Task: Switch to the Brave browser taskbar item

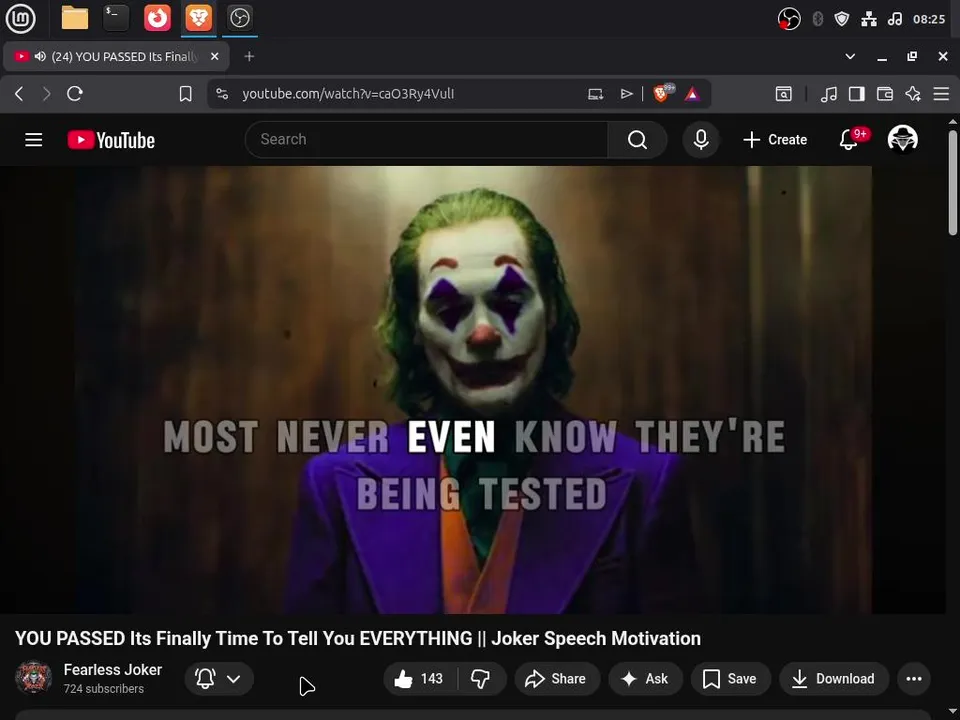Action: click(198, 18)
